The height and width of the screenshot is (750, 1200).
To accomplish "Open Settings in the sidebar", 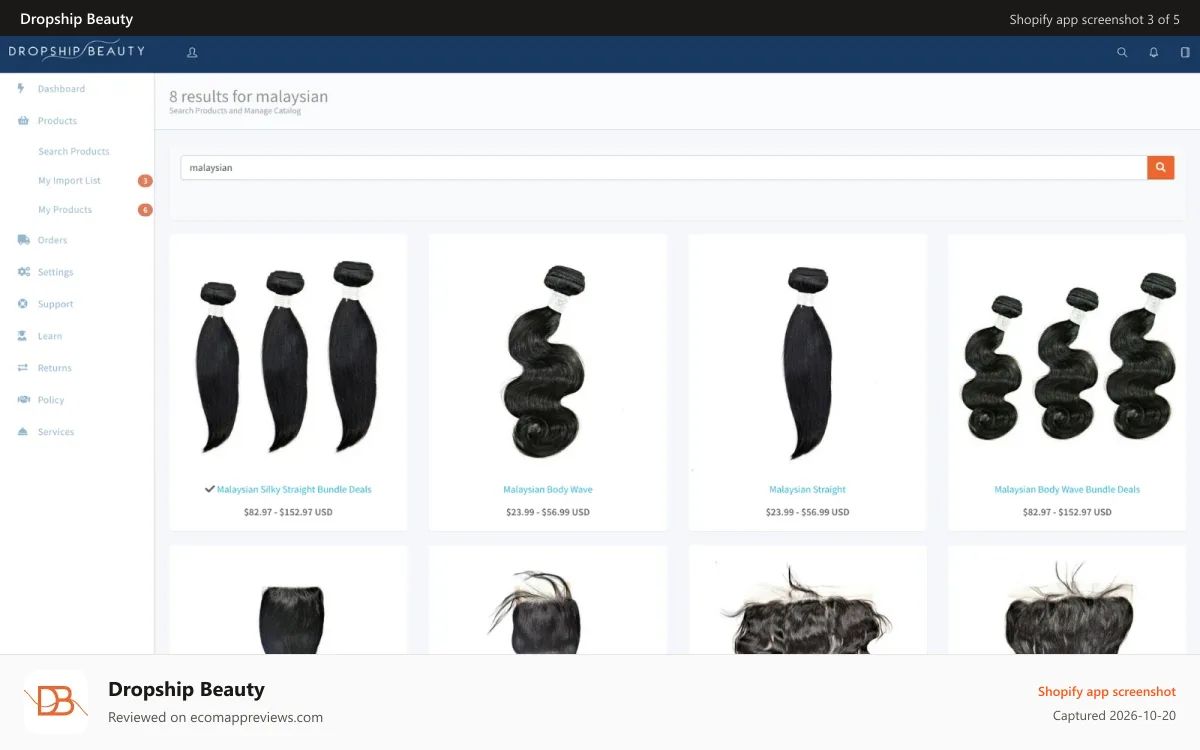I will [55, 272].
